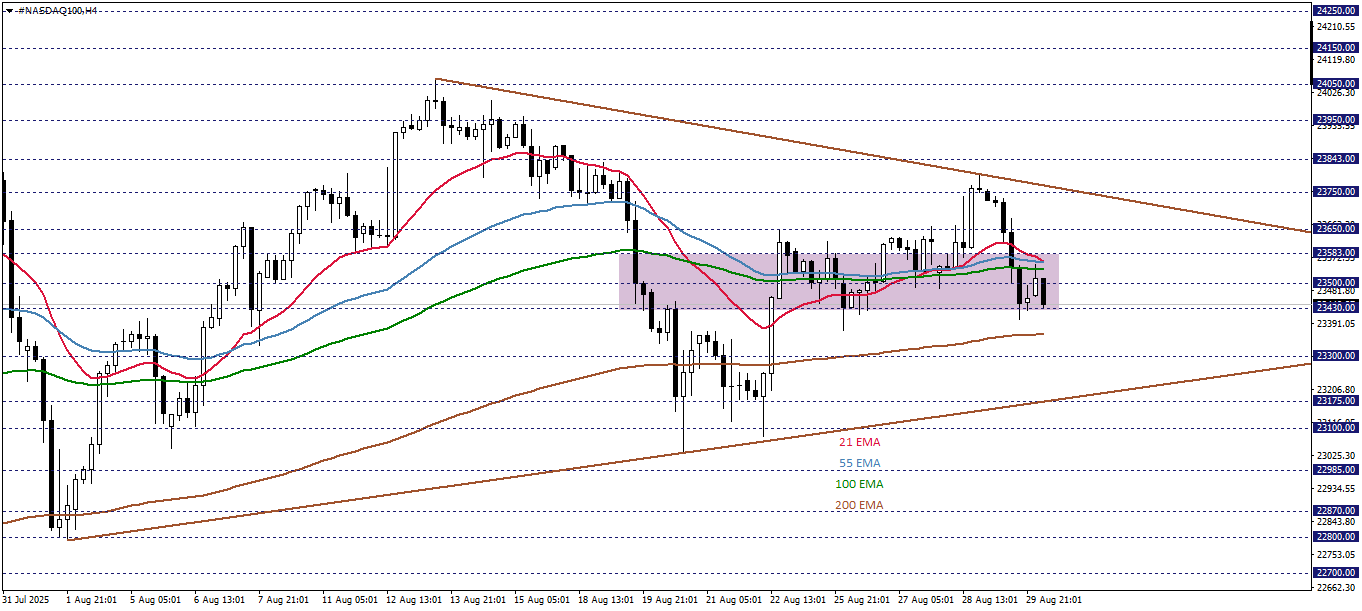Screen dimensions: 1362x611
Task: Click the 29 Aug 21:01 time label
Action: [x=1054, y=600]
